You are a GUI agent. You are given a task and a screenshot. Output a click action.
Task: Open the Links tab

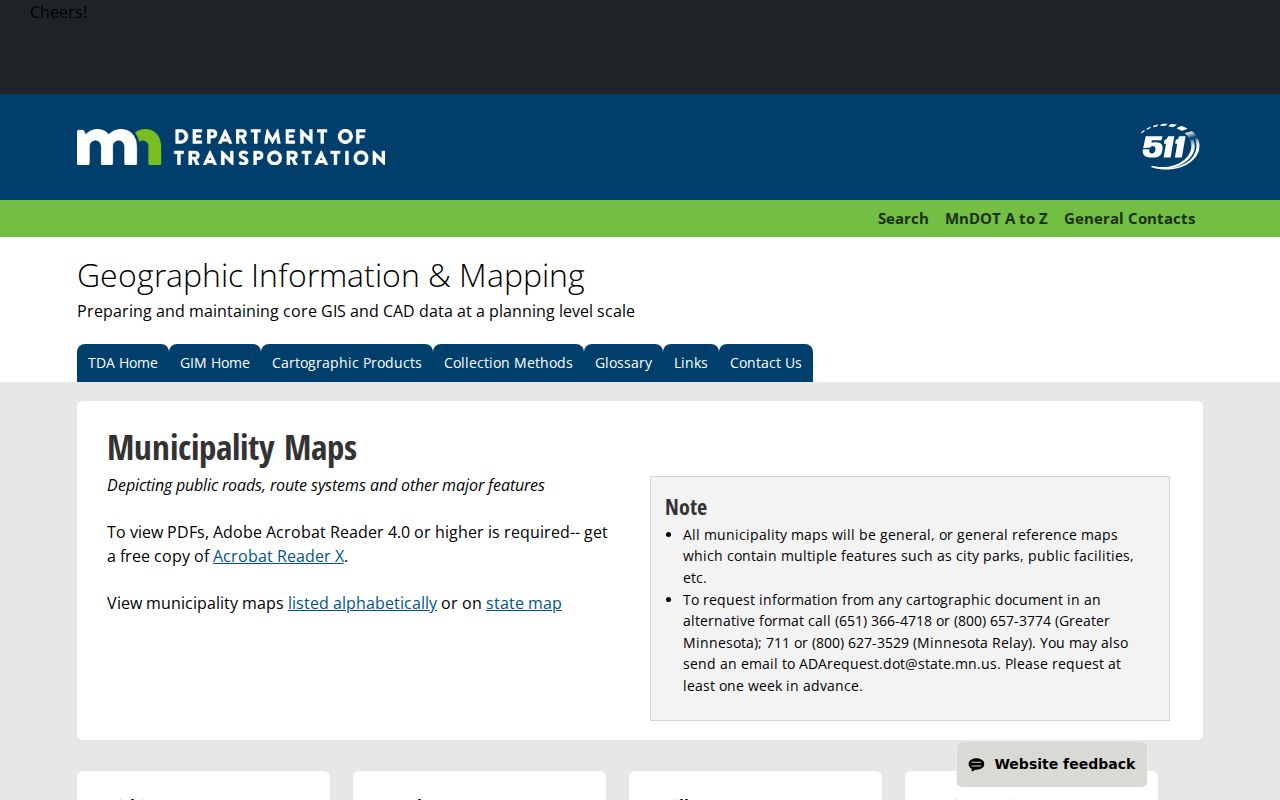point(691,363)
